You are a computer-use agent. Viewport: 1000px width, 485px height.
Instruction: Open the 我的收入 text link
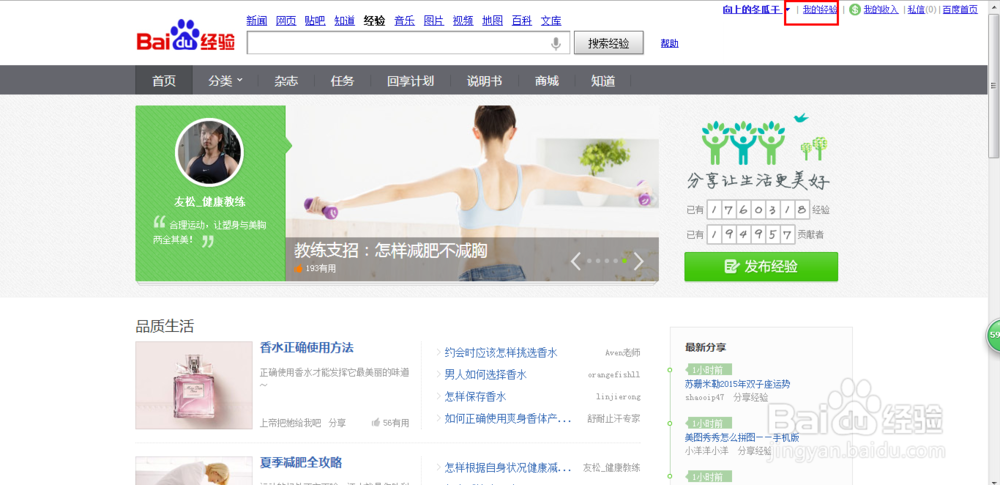pyautogui.click(x=881, y=10)
